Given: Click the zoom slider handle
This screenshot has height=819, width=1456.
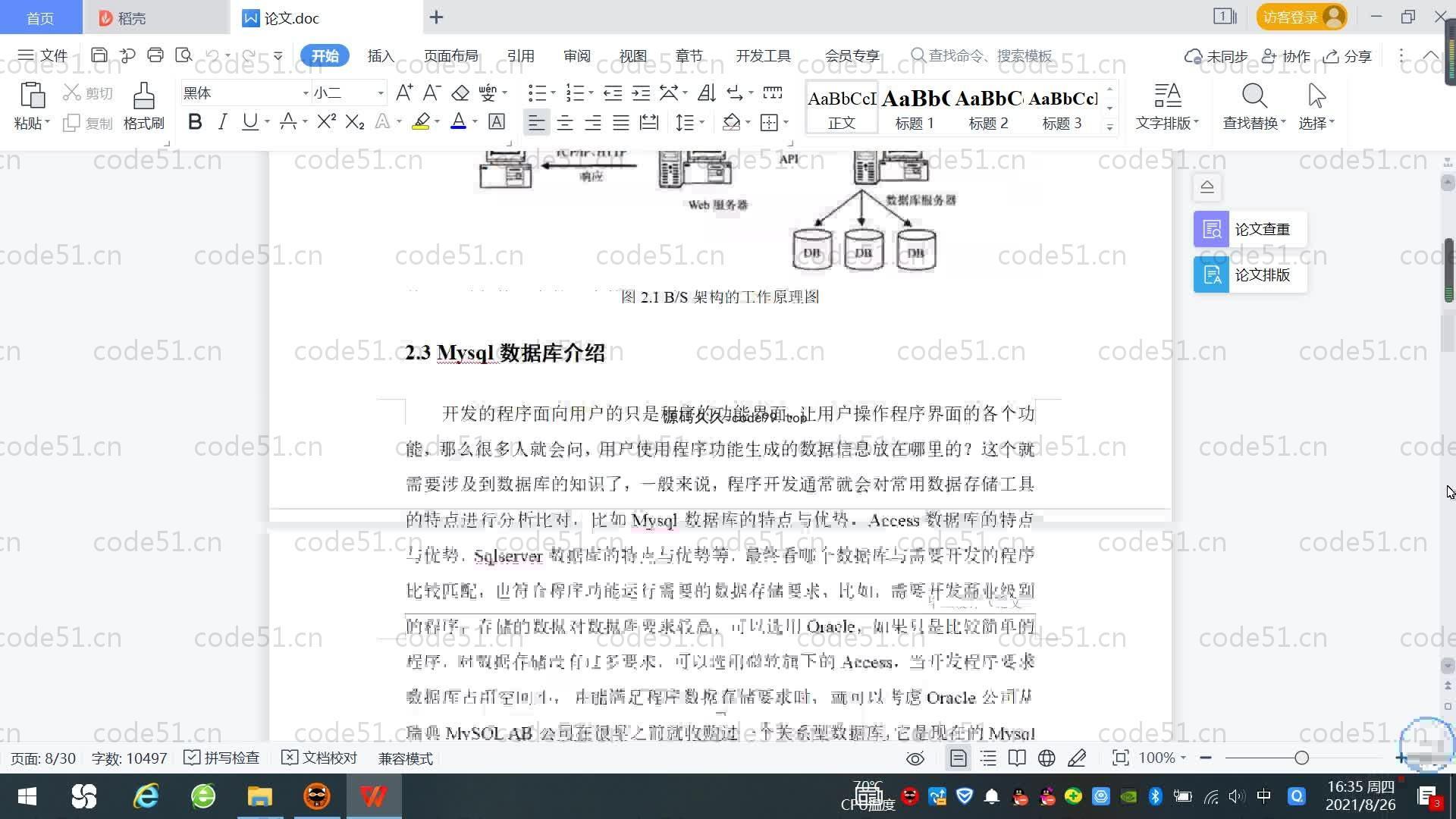Looking at the screenshot, I should (1302, 758).
